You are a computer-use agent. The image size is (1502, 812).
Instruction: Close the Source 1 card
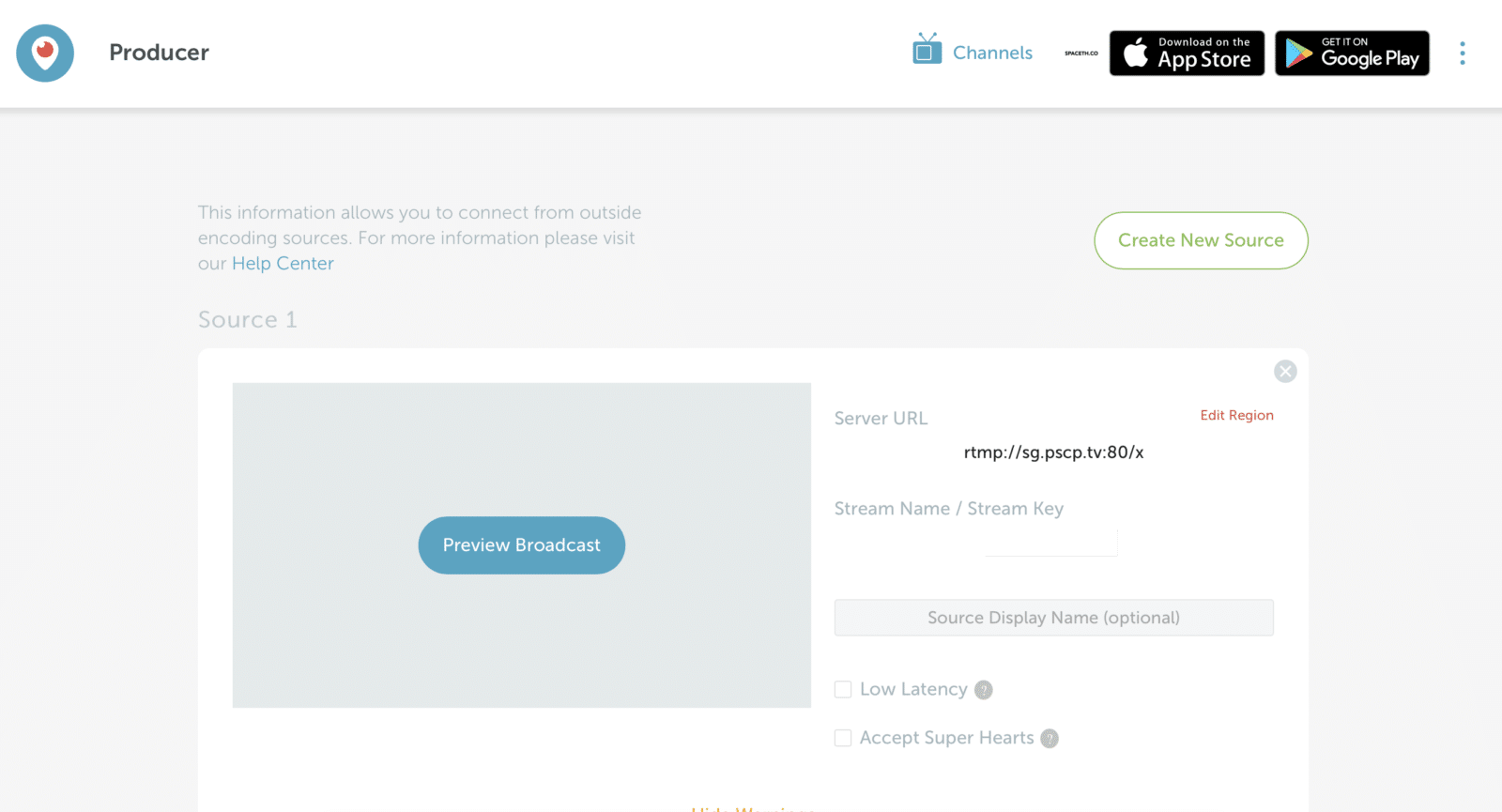click(1285, 372)
